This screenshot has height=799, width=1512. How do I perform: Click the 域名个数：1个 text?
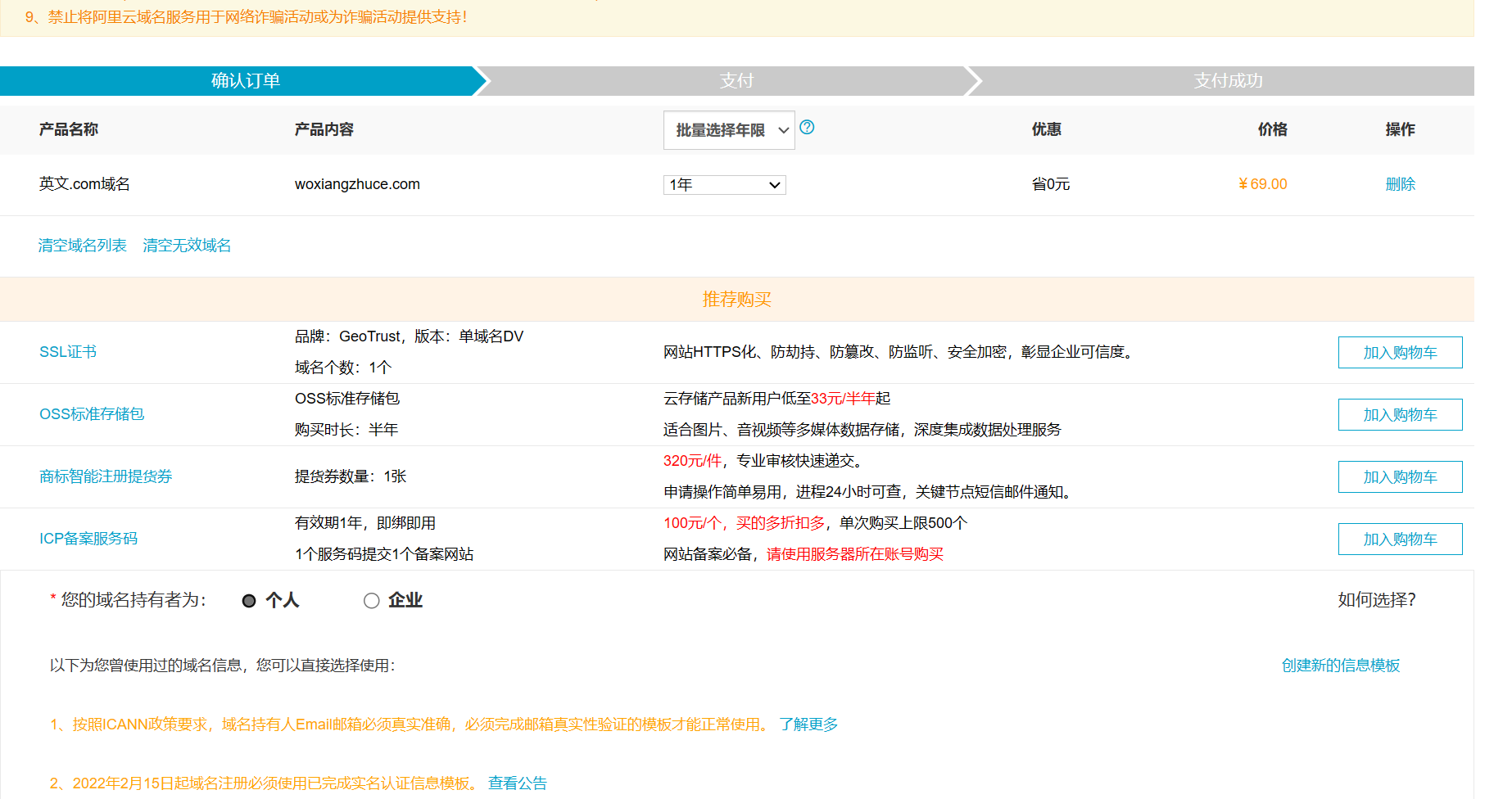coord(343,368)
